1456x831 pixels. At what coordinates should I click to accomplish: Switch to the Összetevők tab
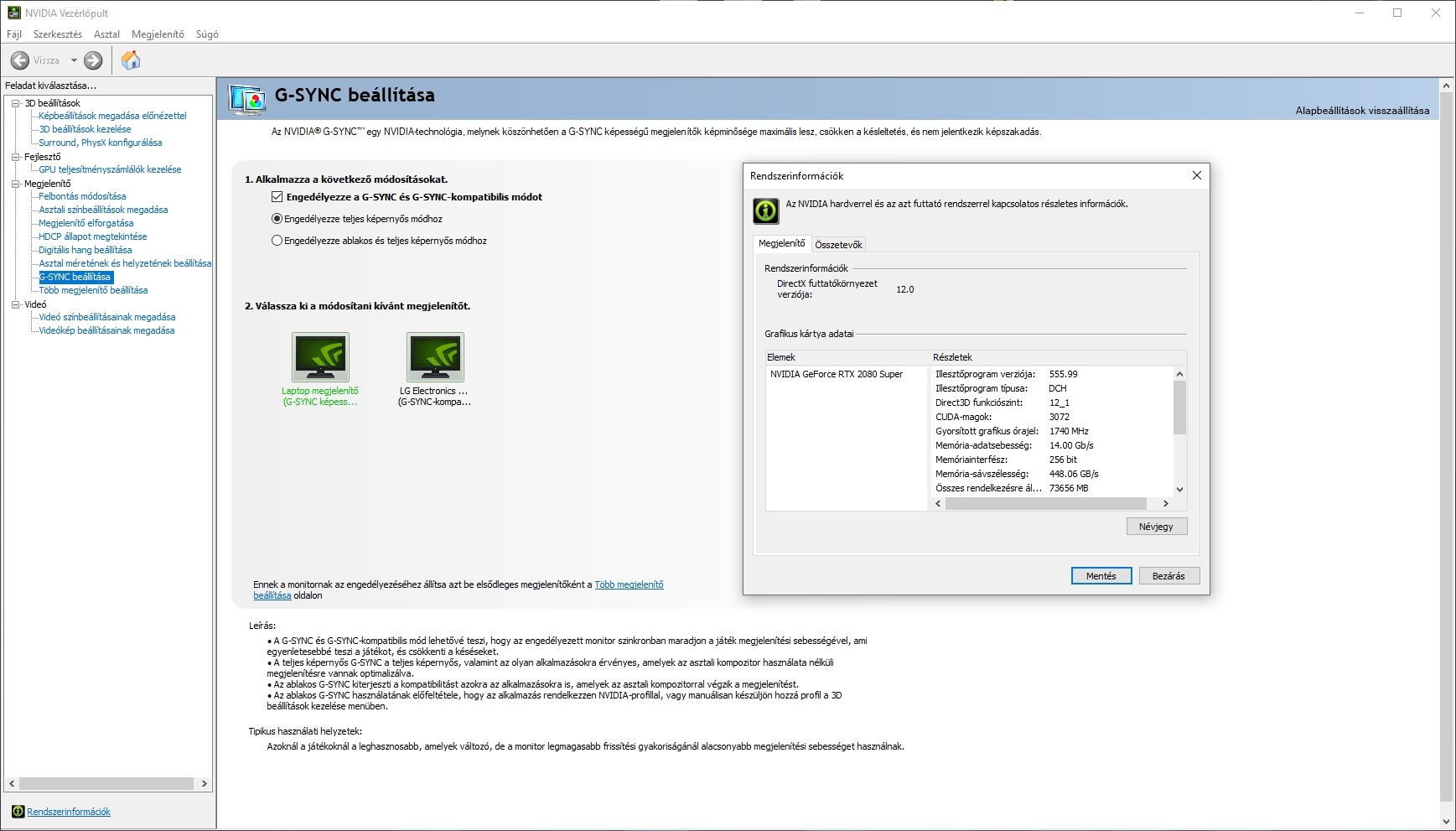838,245
